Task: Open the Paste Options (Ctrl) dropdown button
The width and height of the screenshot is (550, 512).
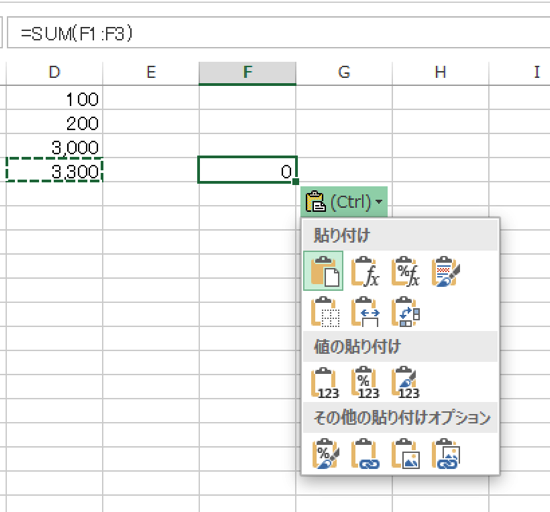Action: coord(344,202)
